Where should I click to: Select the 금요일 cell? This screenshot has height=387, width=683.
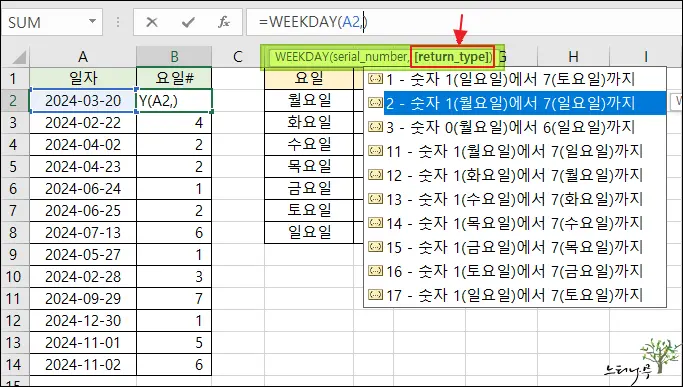point(309,189)
